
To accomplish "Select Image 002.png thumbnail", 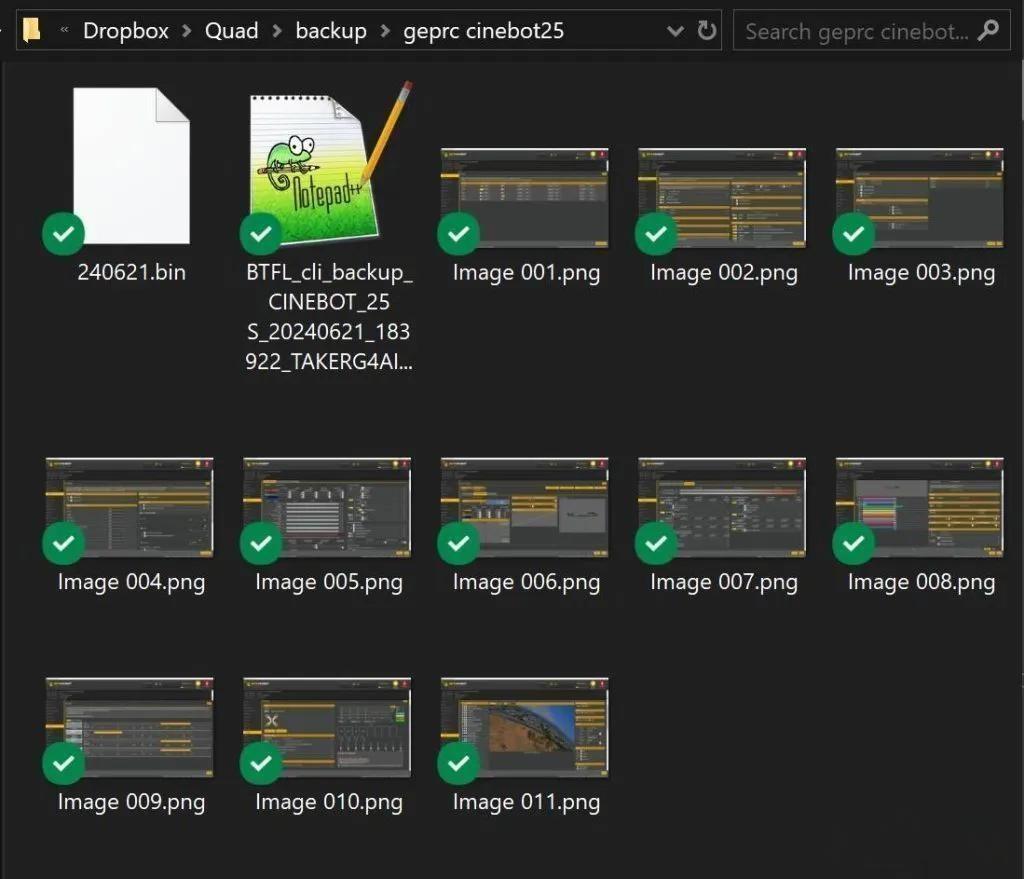I will click(722, 198).
